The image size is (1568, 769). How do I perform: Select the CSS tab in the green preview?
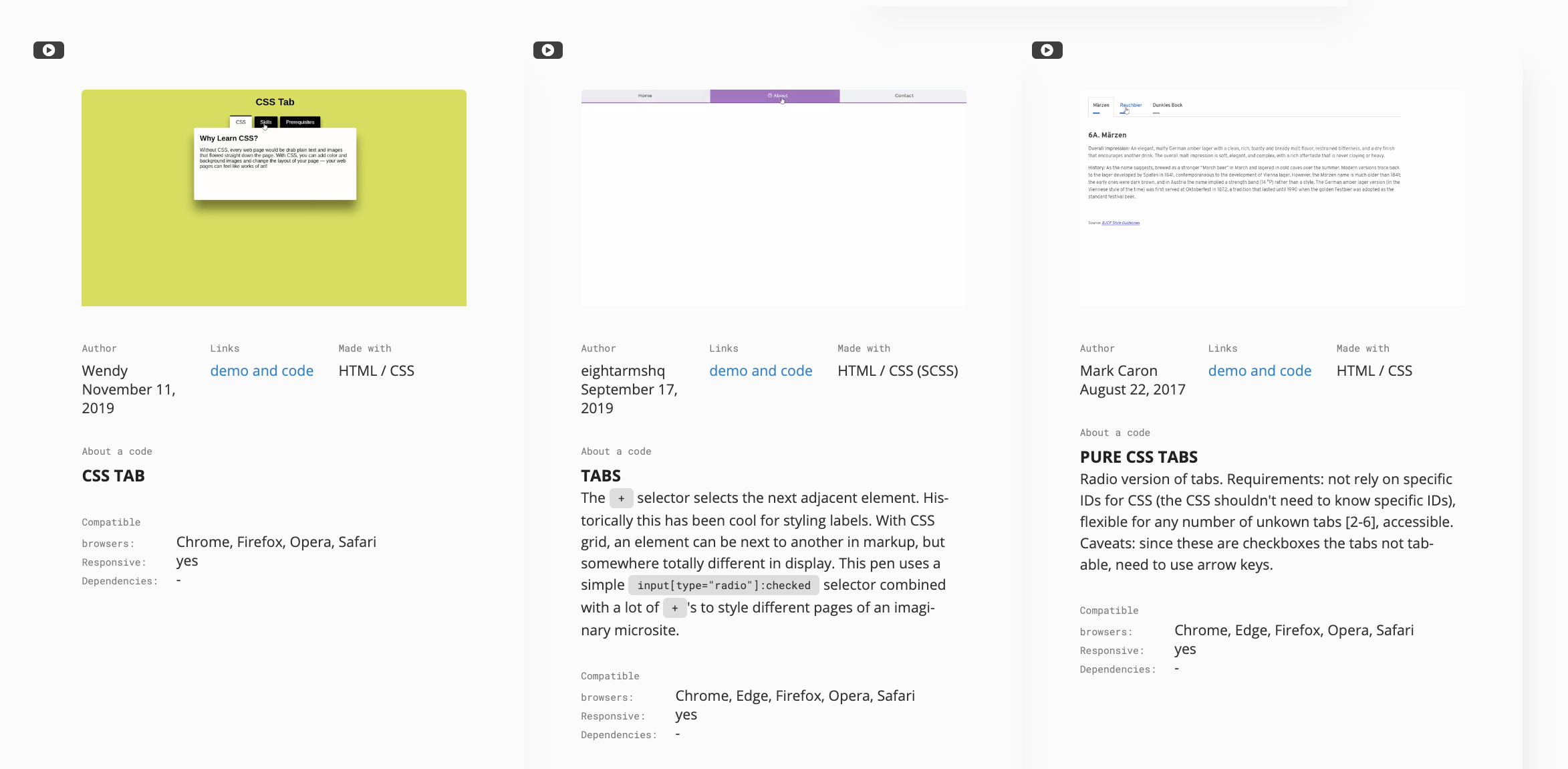click(x=241, y=122)
